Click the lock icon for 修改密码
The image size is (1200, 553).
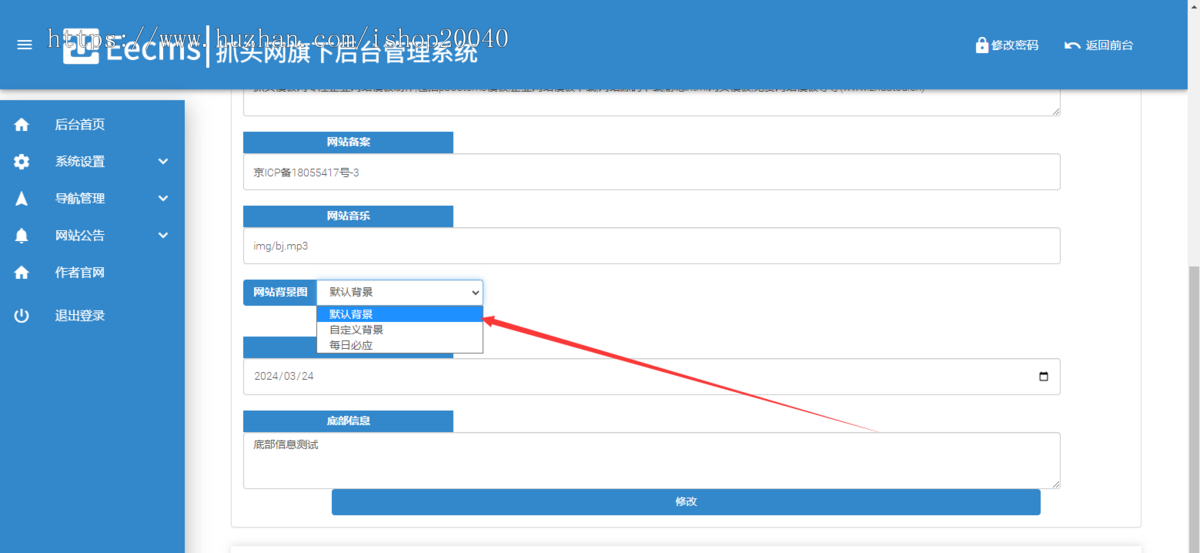tap(982, 45)
